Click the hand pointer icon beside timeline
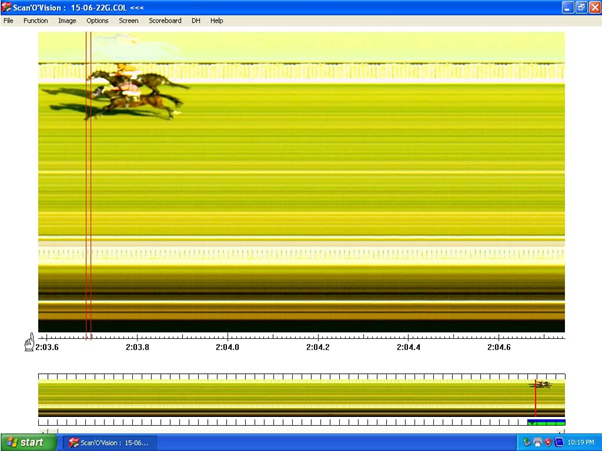Image resolution: width=602 pixels, height=451 pixels. (x=29, y=343)
